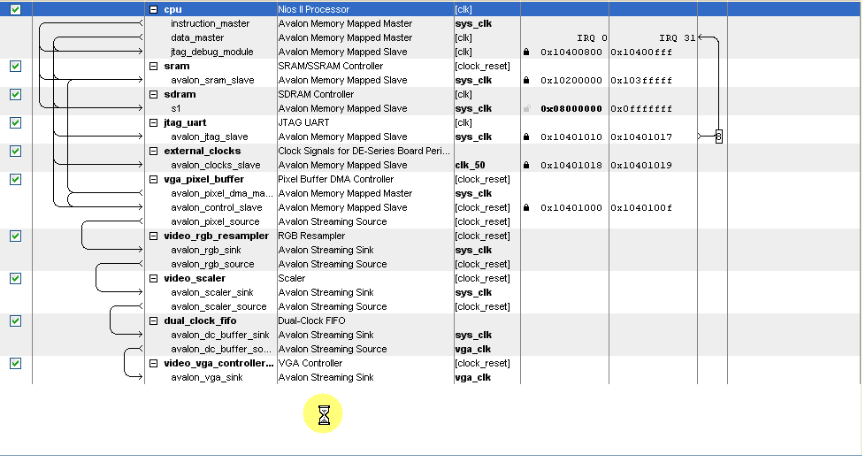This screenshot has height=456, width=862.
Task: Click sys_clk clock of instruction_master
Action: tap(473, 24)
